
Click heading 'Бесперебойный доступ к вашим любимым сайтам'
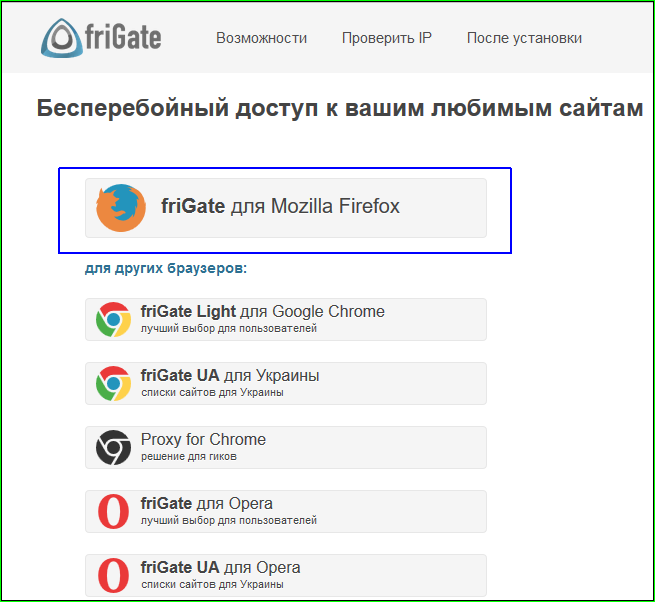pos(340,108)
